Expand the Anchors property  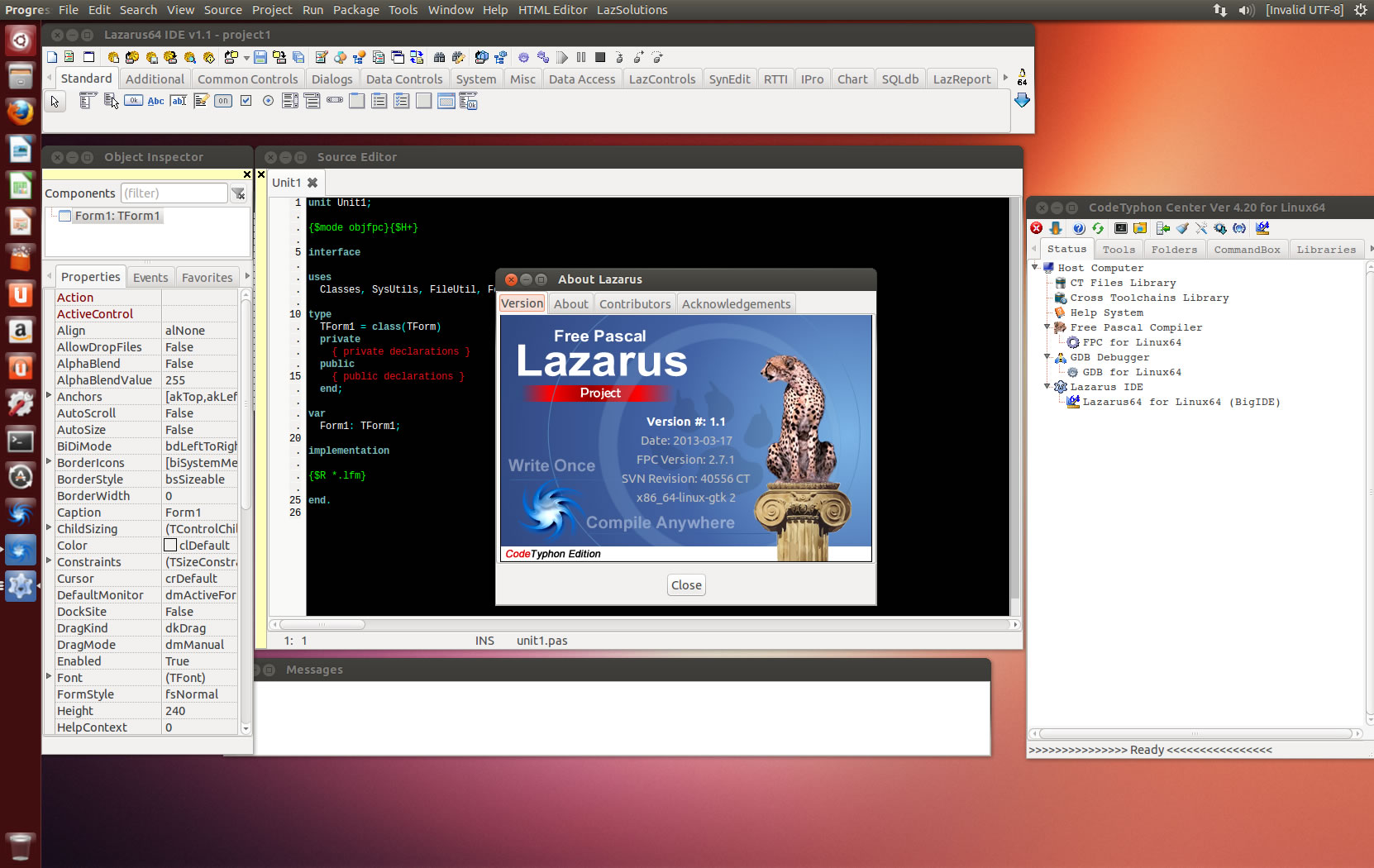click(x=49, y=395)
